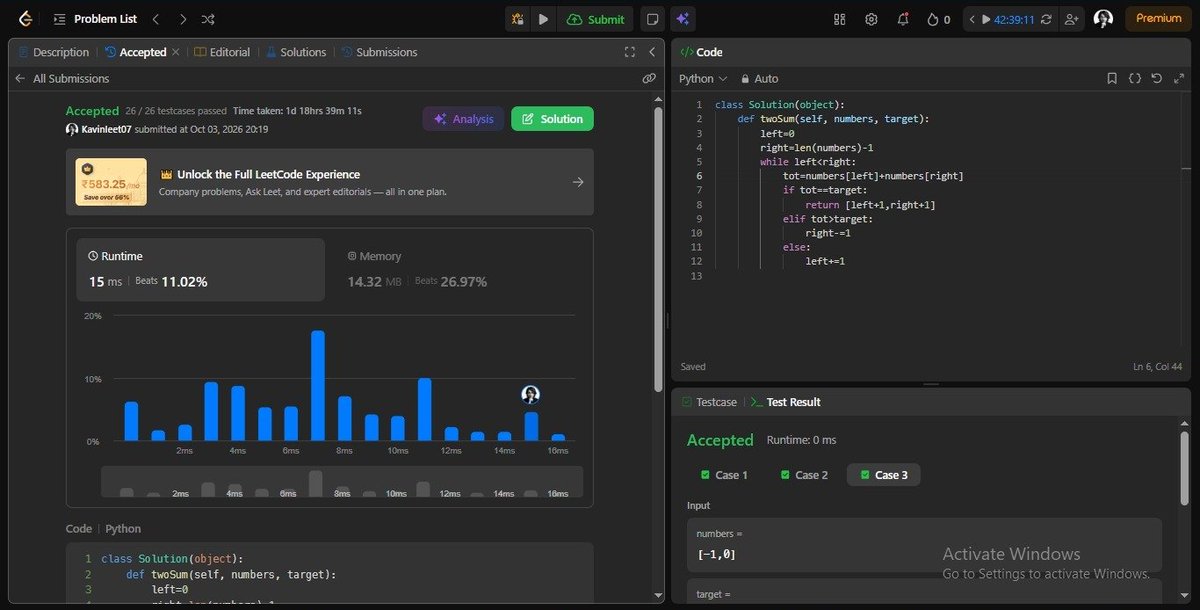Screen dimensions: 1200x610
Task: Select Case 1 test result
Action: (724, 475)
